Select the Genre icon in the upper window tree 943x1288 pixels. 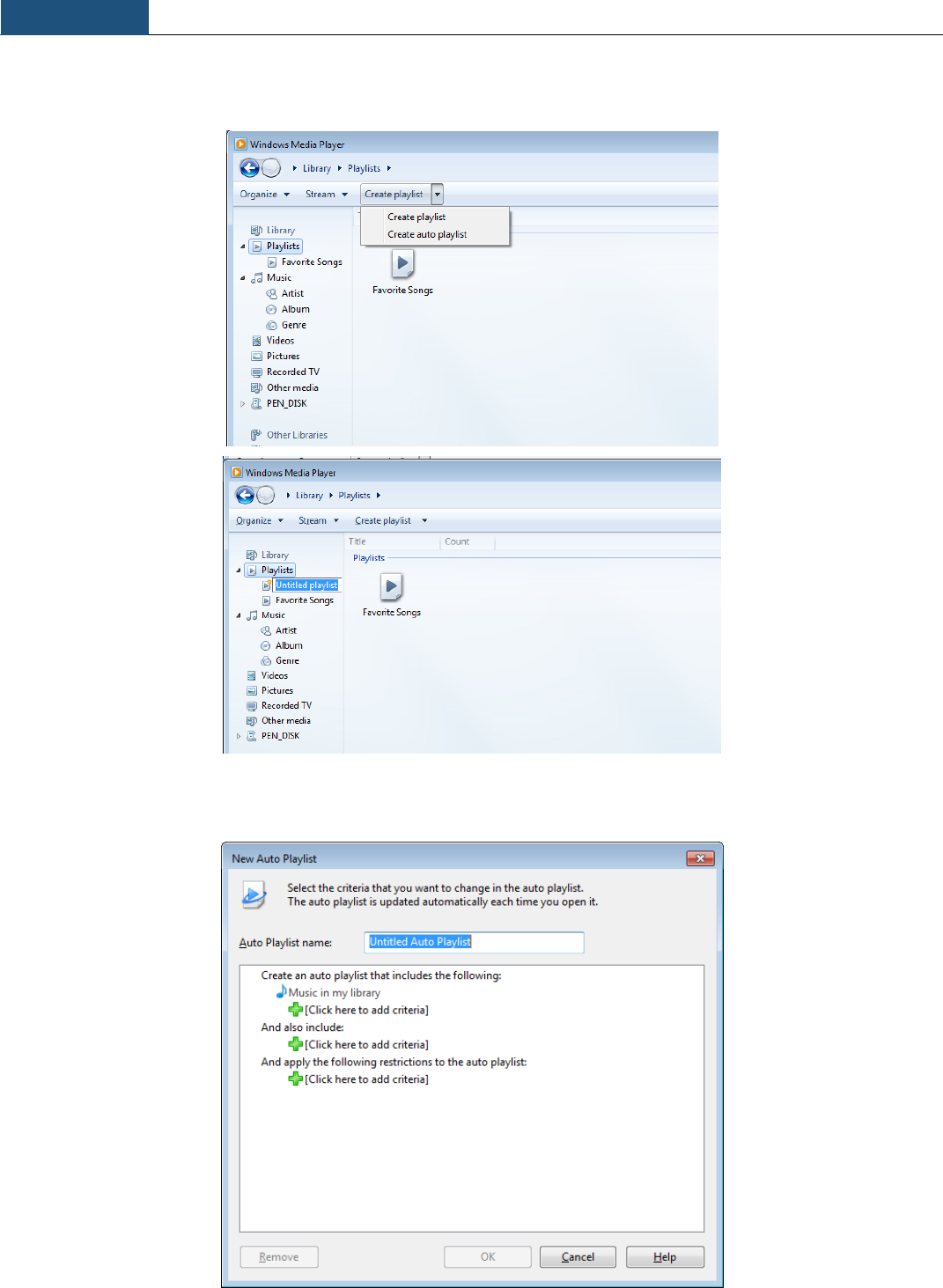271,326
